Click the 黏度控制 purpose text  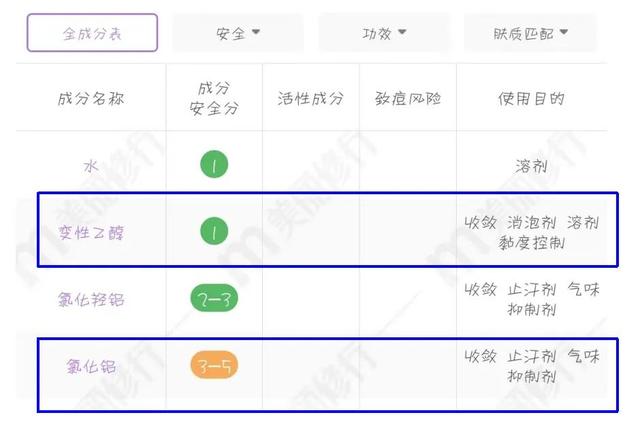[x=531, y=243]
